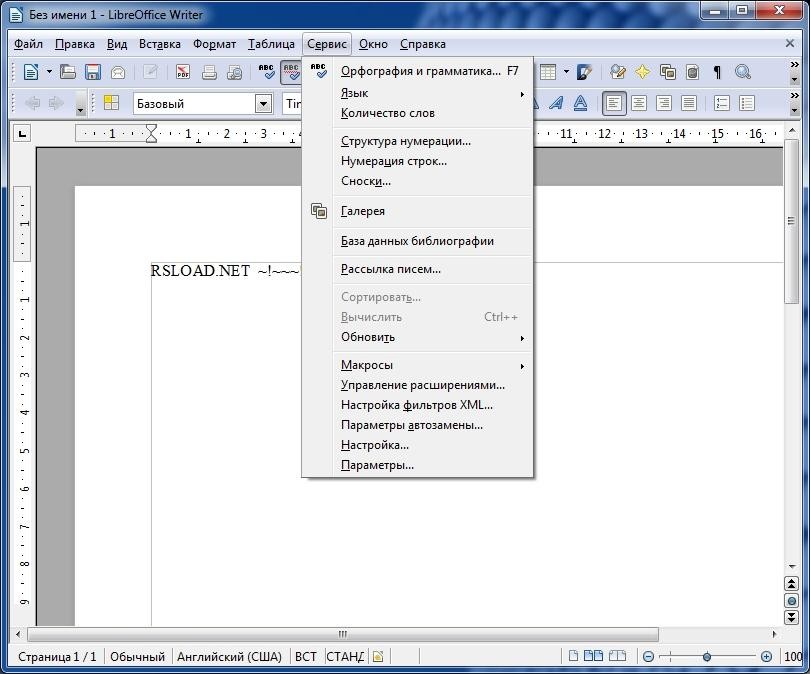Click the zoom slider handle

pyautogui.click(x=707, y=656)
